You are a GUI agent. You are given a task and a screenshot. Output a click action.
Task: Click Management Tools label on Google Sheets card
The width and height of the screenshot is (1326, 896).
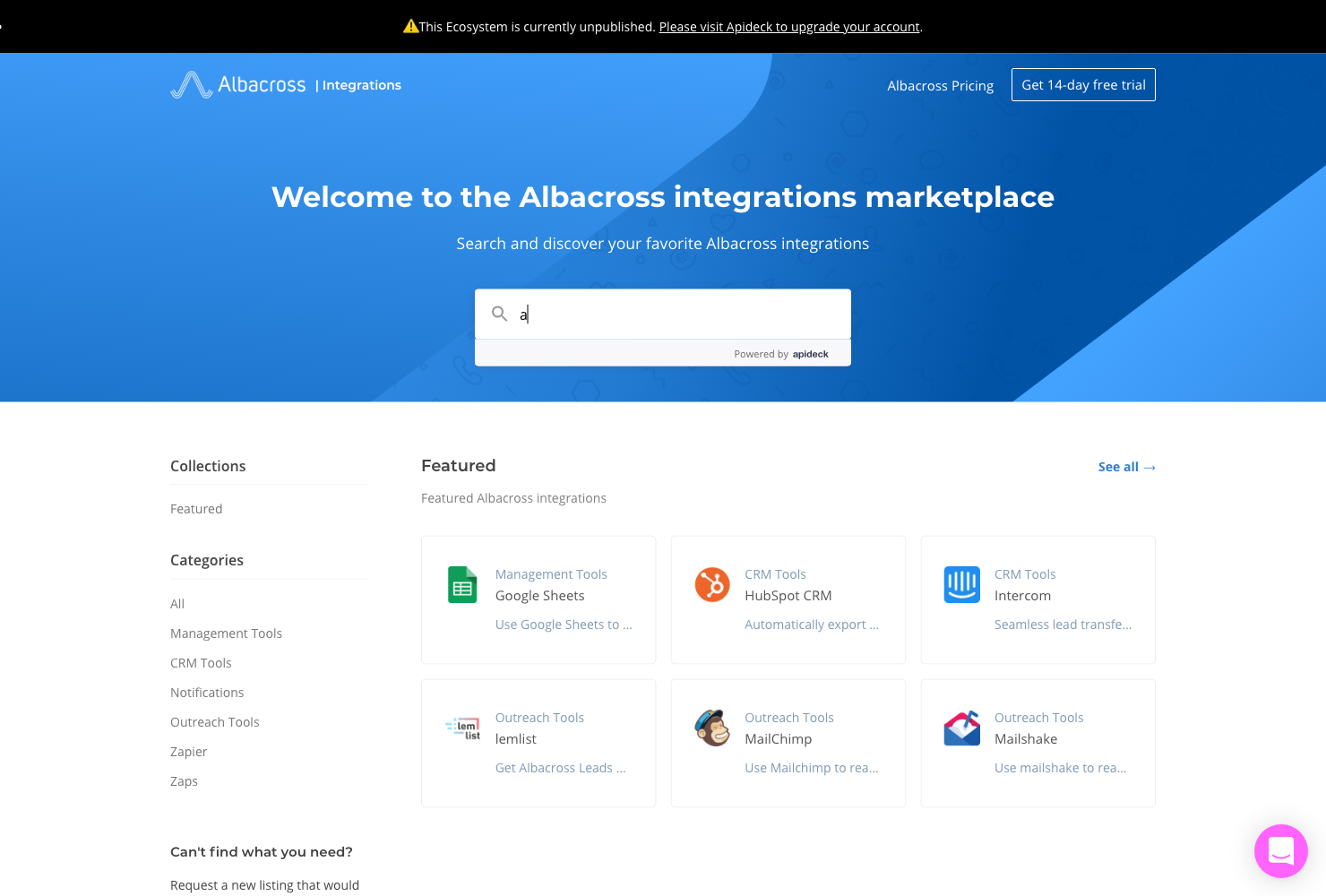(x=551, y=574)
